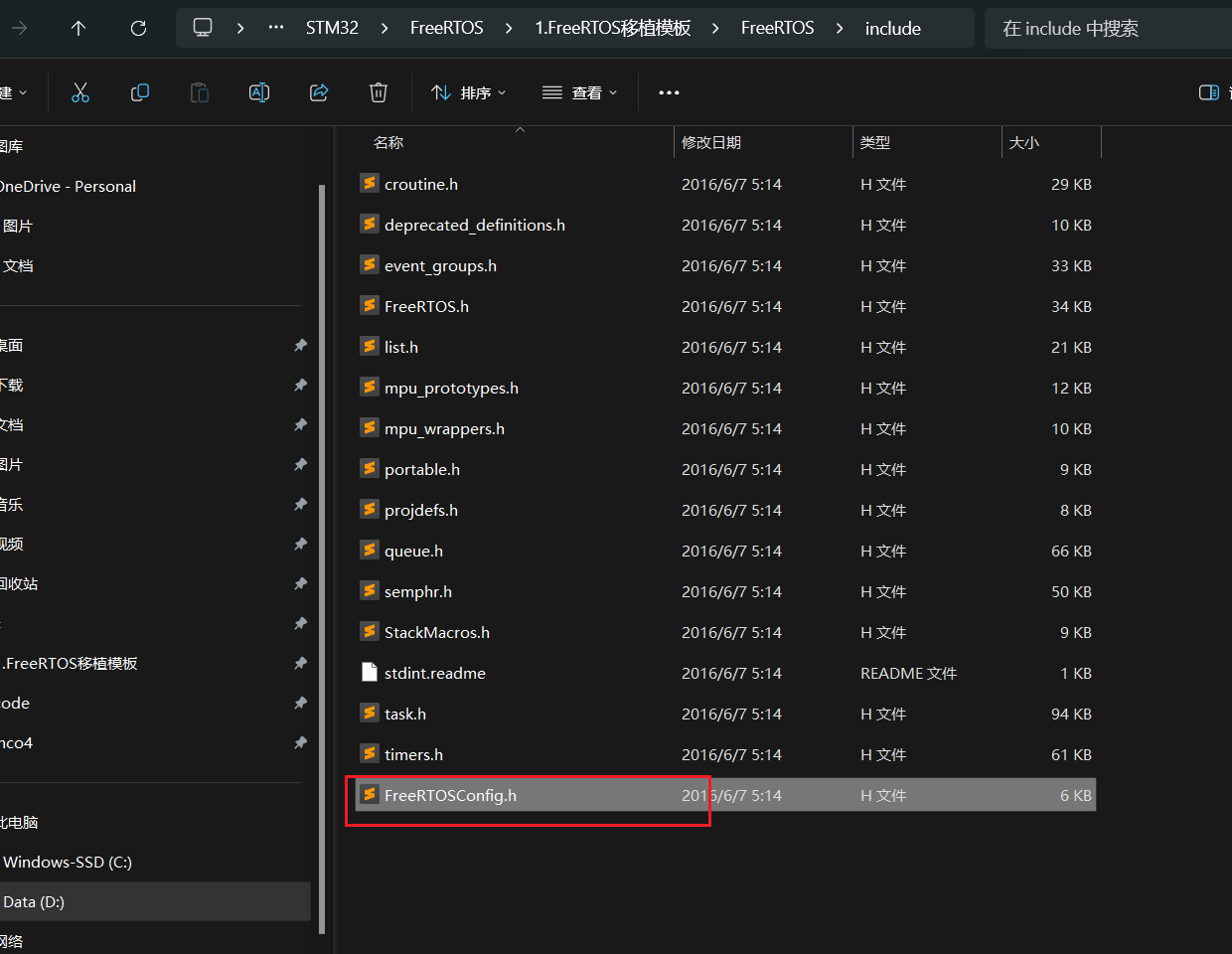This screenshot has width=1232, height=954.
Task: Open the 查看 view dropdown
Action: [580, 92]
